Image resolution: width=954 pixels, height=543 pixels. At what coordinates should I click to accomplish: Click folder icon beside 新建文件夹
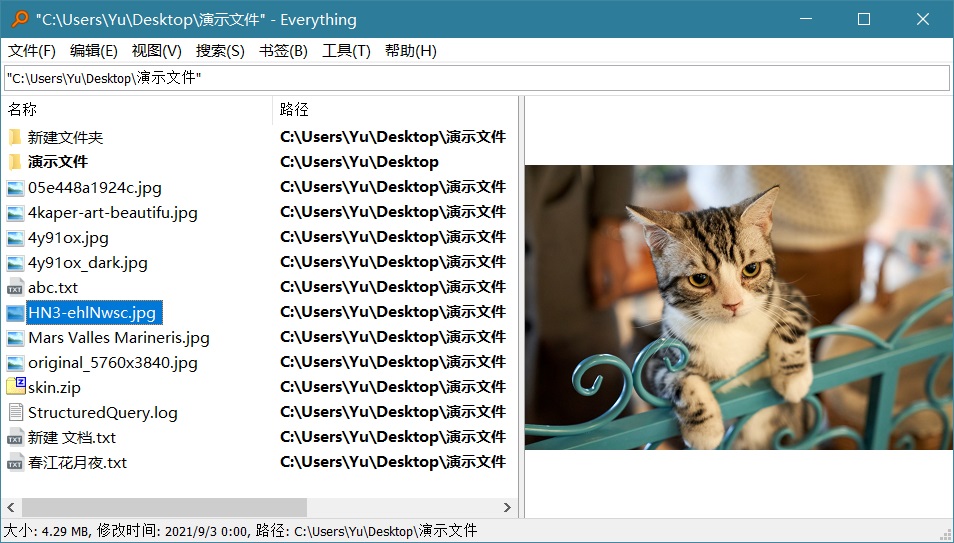(15, 138)
